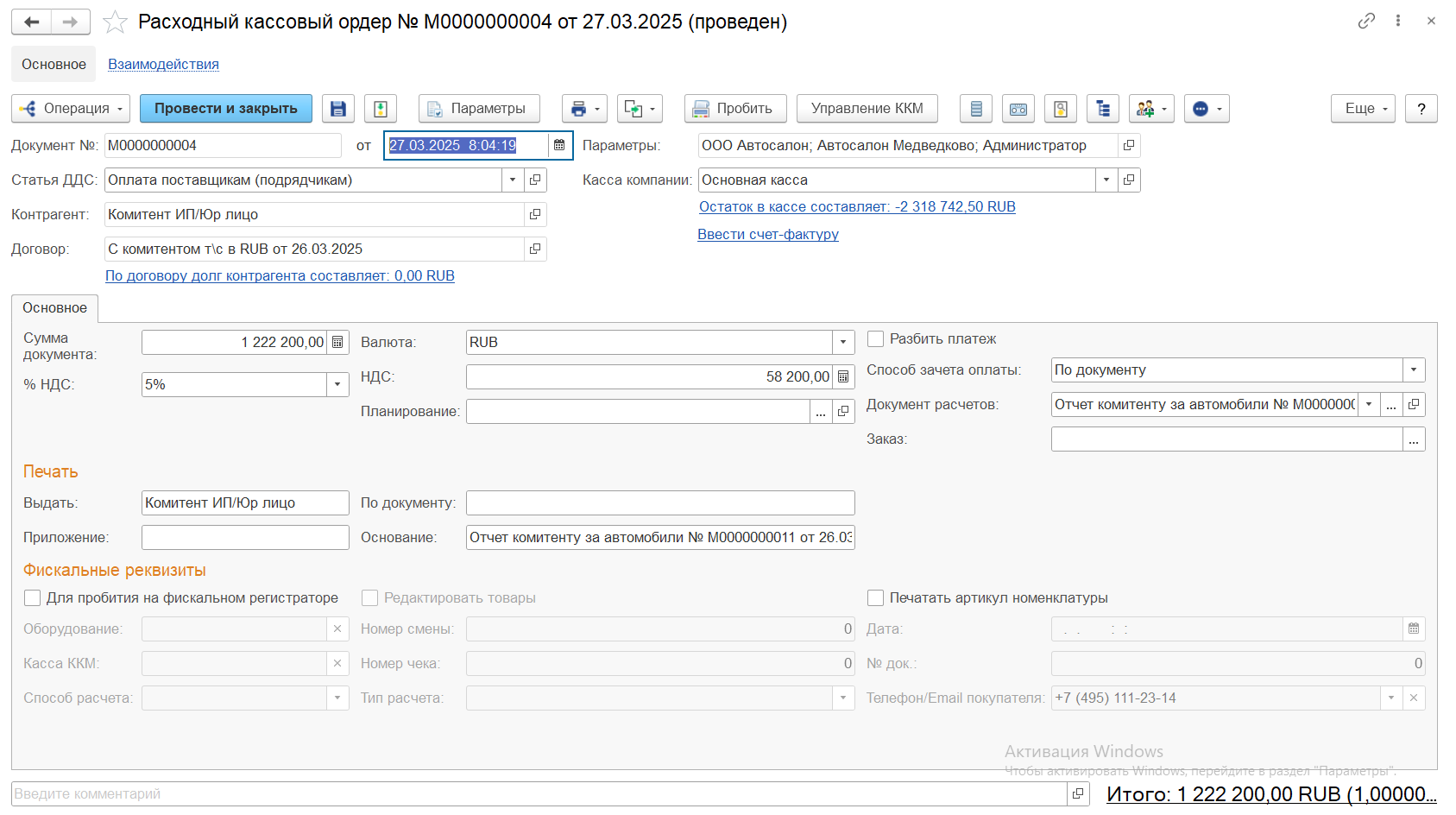Open Касса компании record form
1456x815 pixels.
click(x=1129, y=180)
